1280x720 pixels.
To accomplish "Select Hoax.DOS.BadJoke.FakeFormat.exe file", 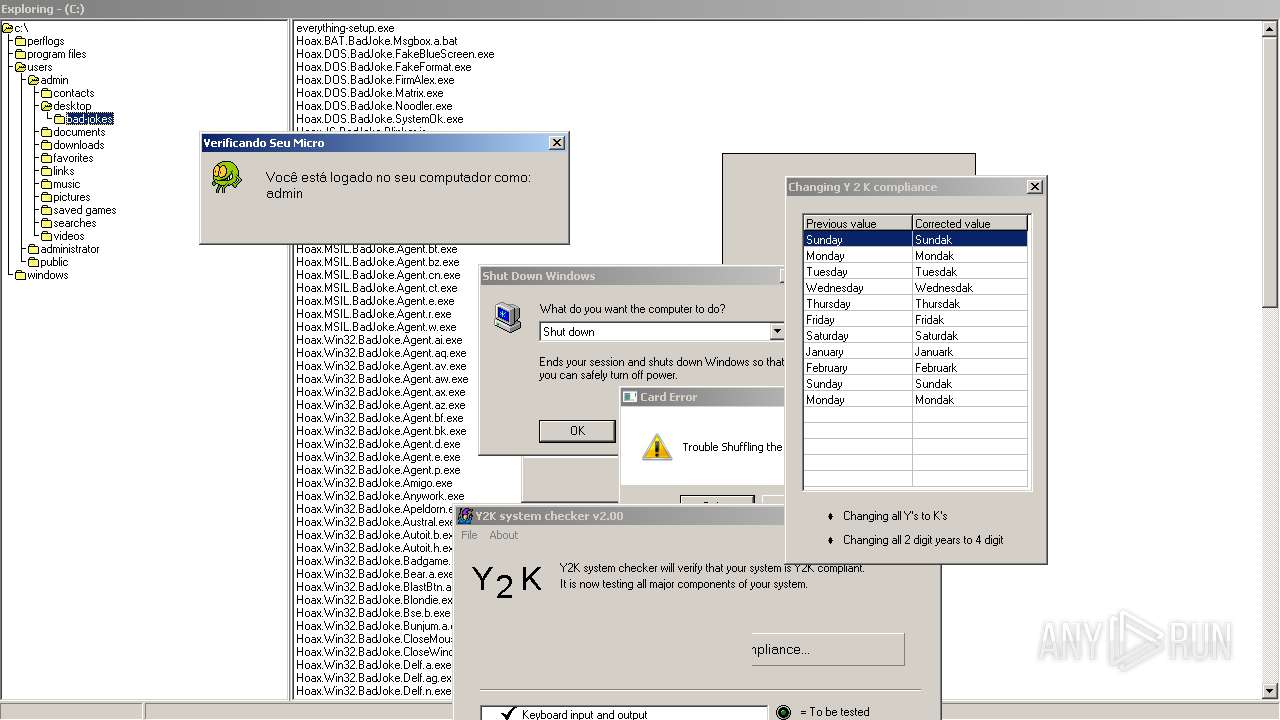I will (x=384, y=67).
